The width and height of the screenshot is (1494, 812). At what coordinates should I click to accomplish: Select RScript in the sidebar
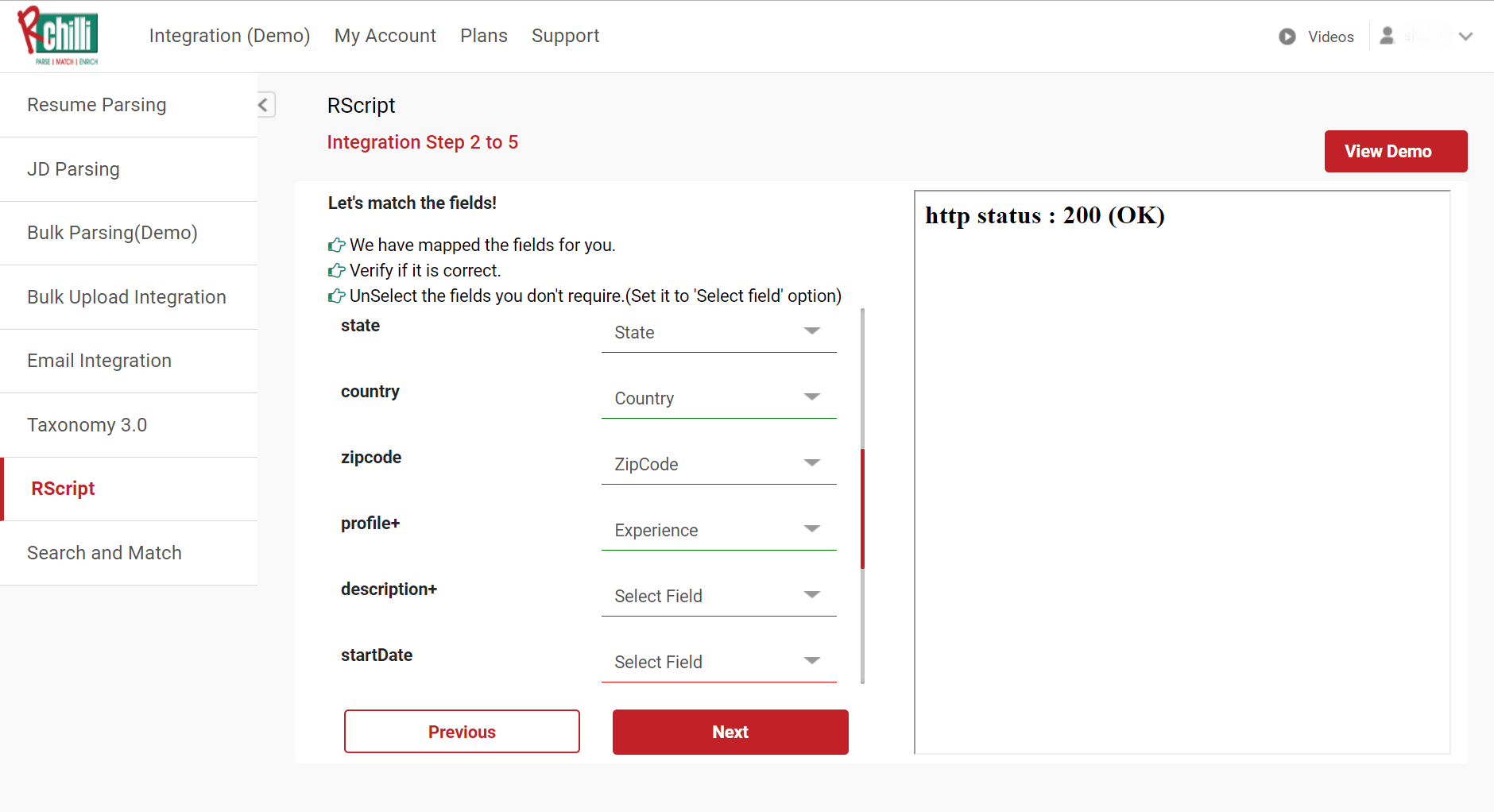click(129, 489)
